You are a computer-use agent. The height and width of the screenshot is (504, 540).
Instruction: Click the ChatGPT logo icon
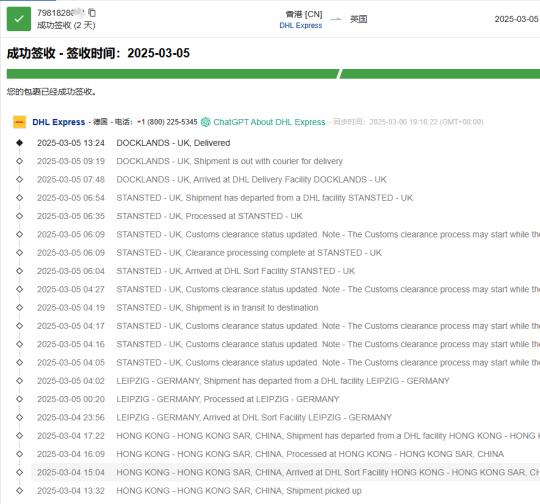[206, 122]
